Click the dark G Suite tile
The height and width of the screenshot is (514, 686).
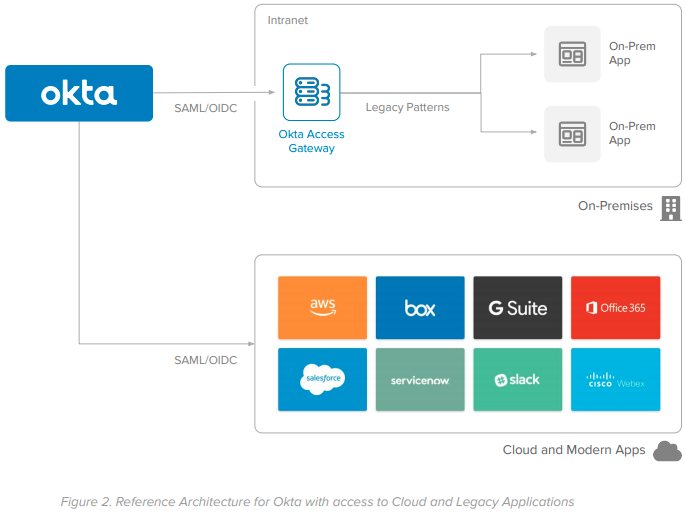coord(518,307)
